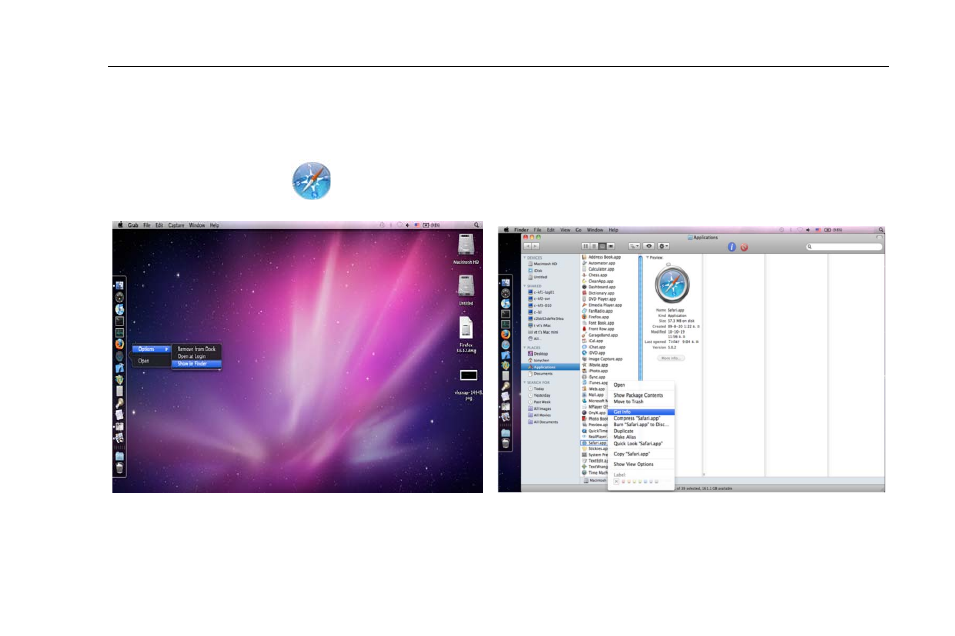Viewport: 955px width, 636px height.
Task: Collapse the Preview disclosure triangle in Finder
Action: (647, 258)
